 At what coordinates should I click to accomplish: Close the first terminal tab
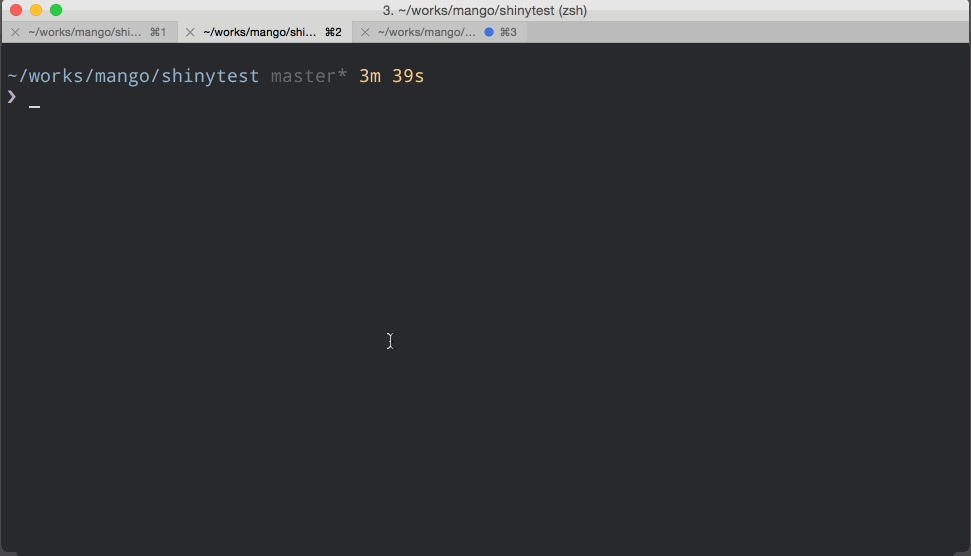(14, 32)
